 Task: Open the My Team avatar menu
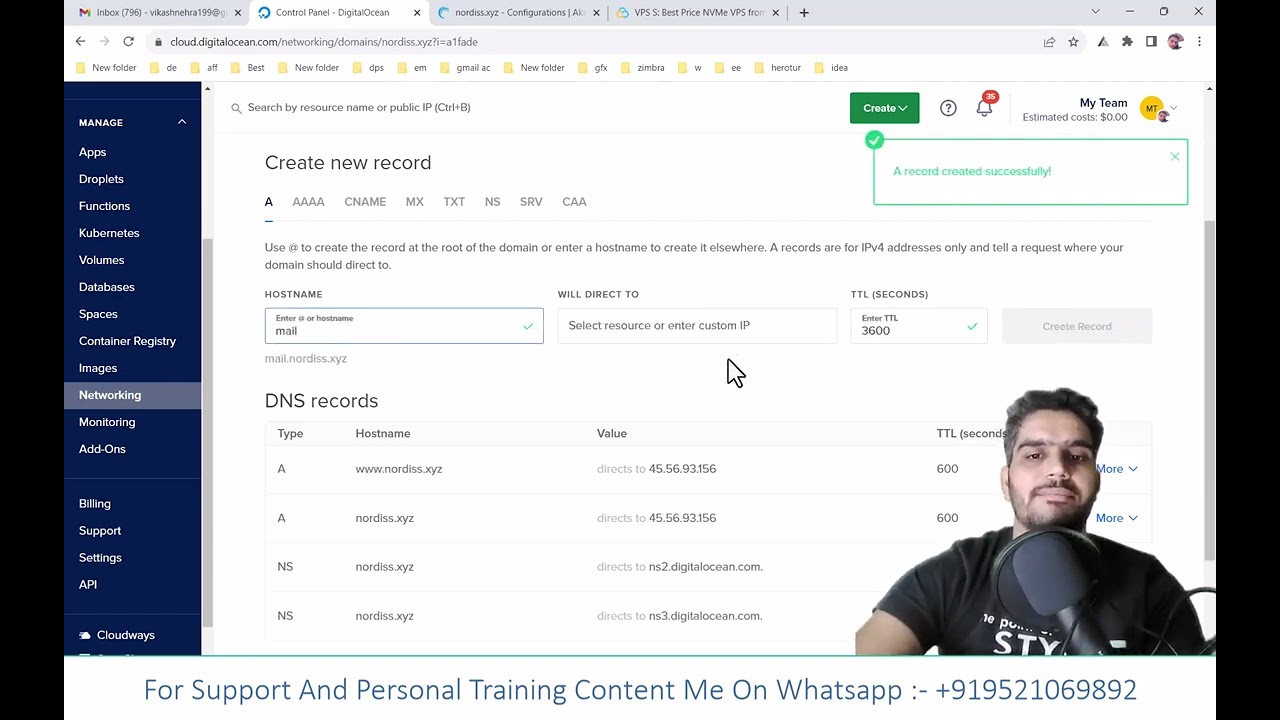pyautogui.click(x=1157, y=109)
